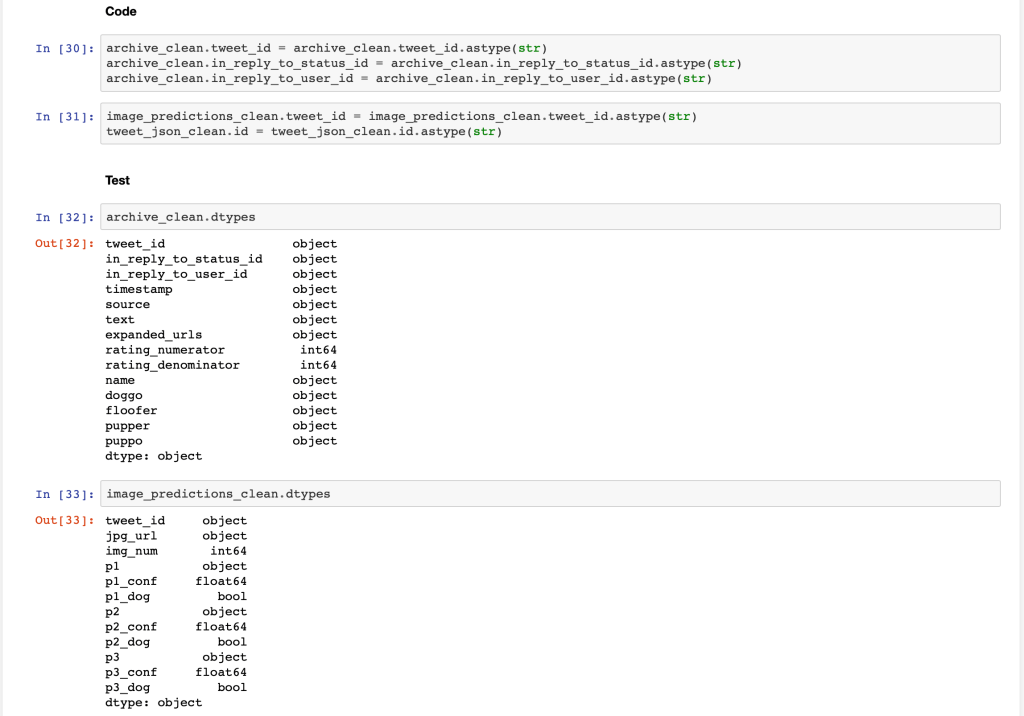This screenshot has width=1024, height=716.
Task: Click the In [31] prompt label
Action: [65, 117]
